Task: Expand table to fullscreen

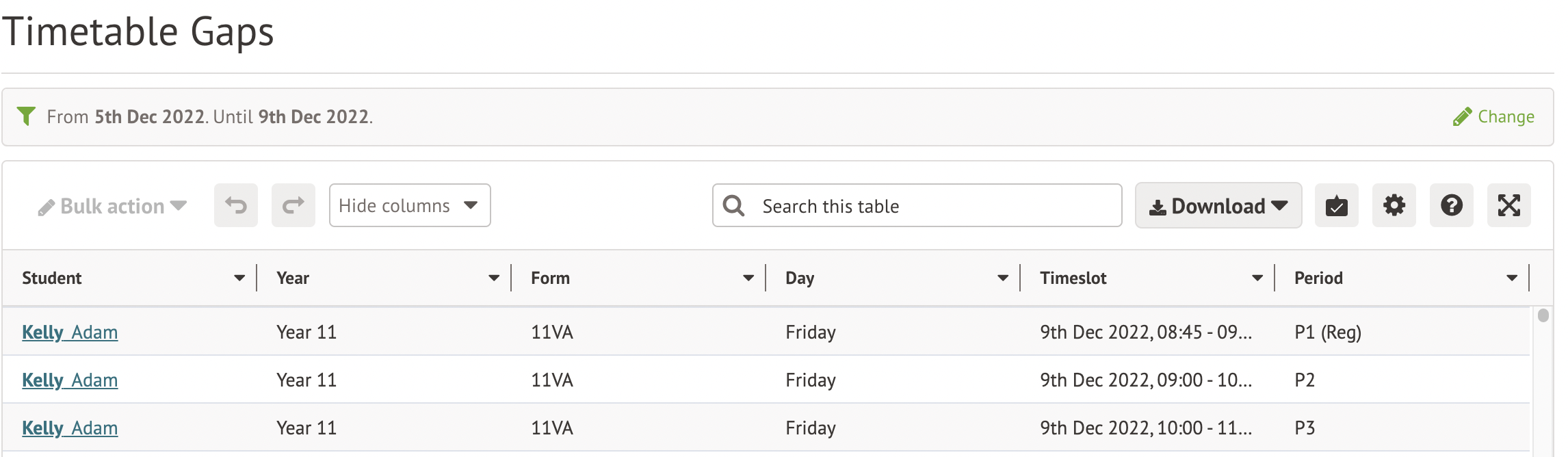Action: tap(1508, 205)
